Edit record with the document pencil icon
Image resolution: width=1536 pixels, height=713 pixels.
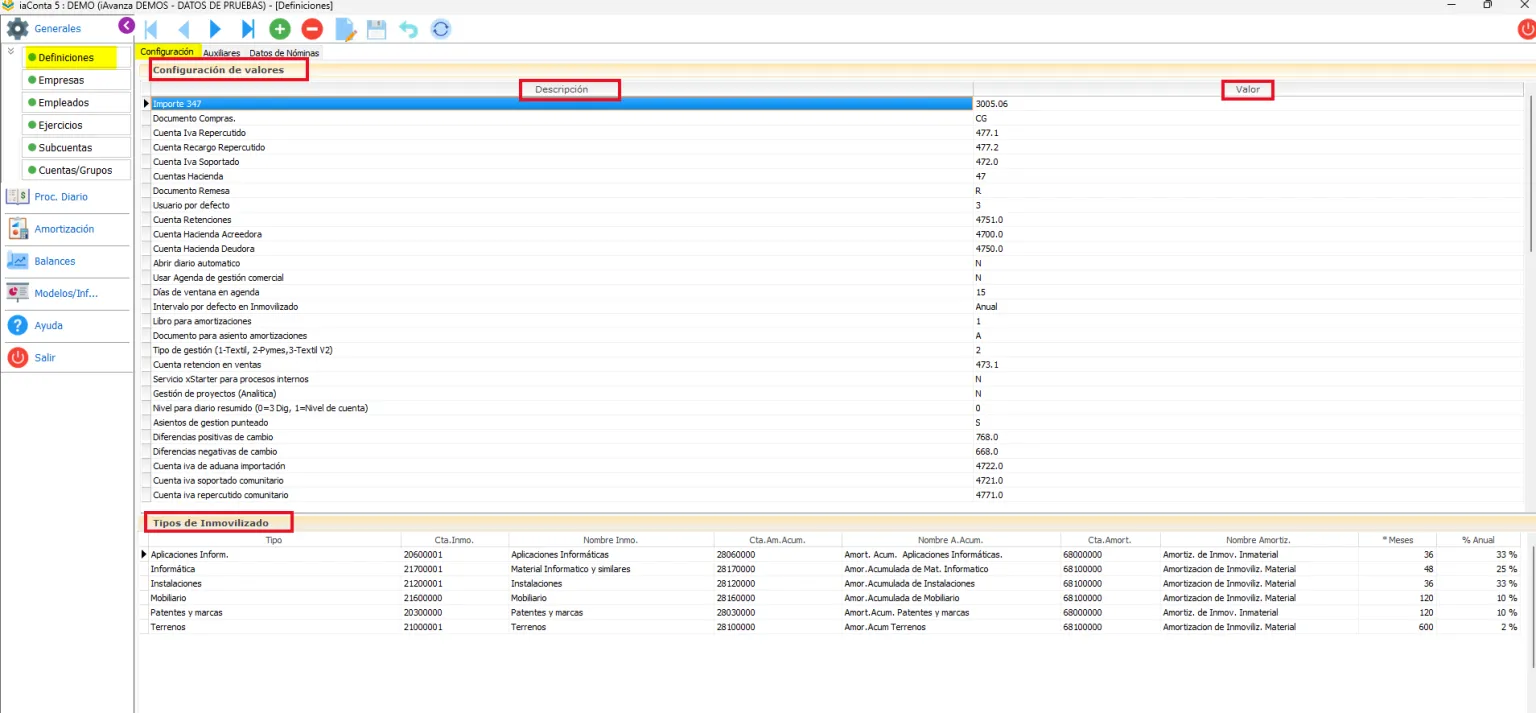[x=345, y=30]
